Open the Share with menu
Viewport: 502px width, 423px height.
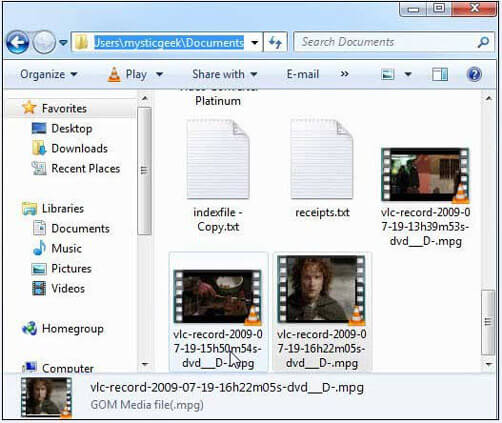(x=225, y=74)
